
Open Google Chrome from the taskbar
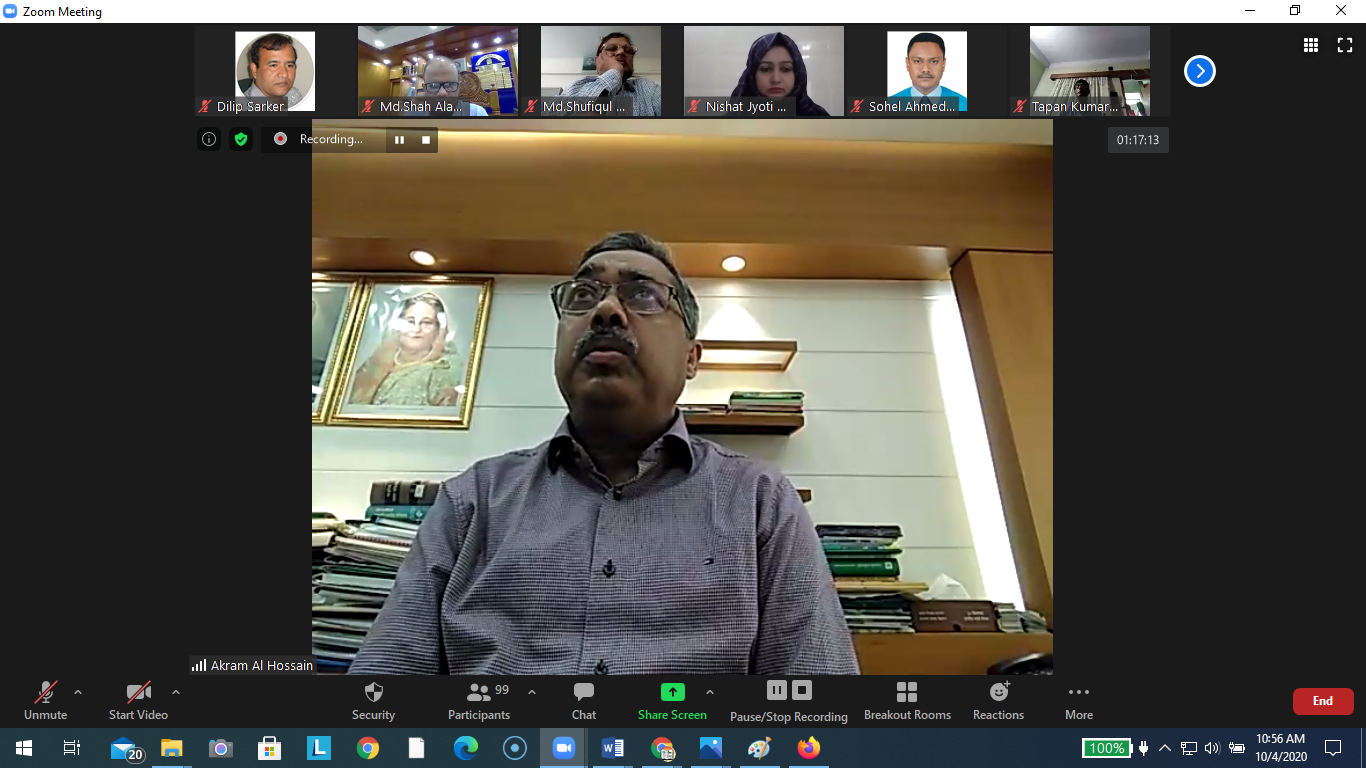coord(368,748)
